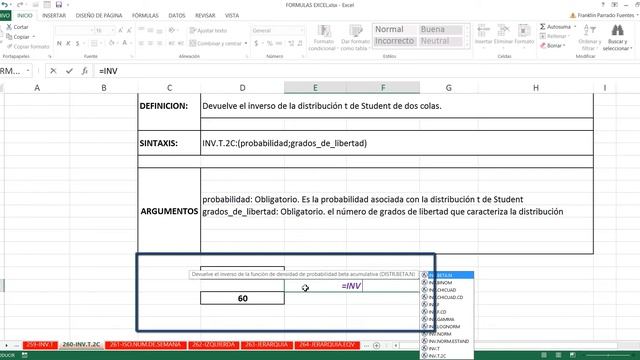
Task: Open the Autosuma dropdown arrow
Action: (x=575, y=27)
